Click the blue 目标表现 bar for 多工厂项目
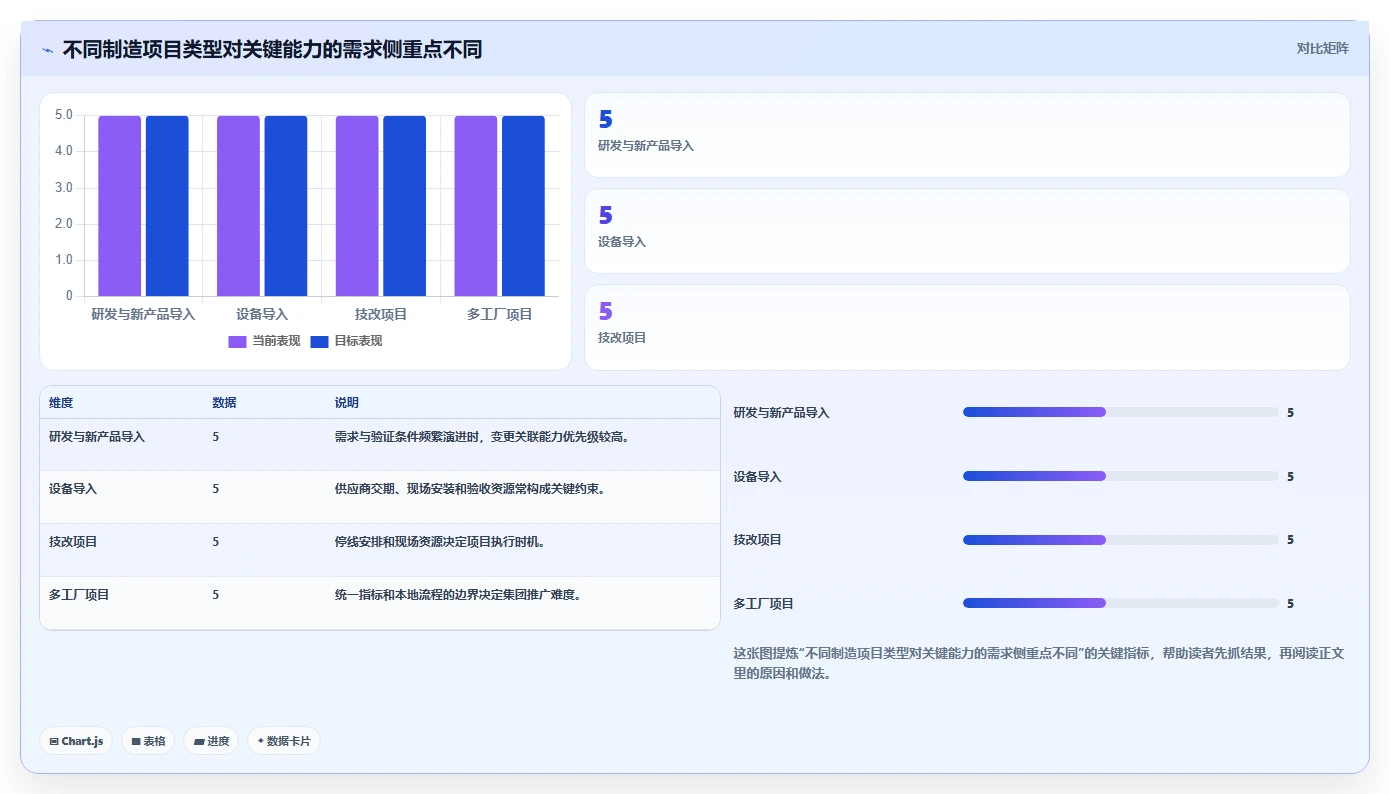 point(523,206)
